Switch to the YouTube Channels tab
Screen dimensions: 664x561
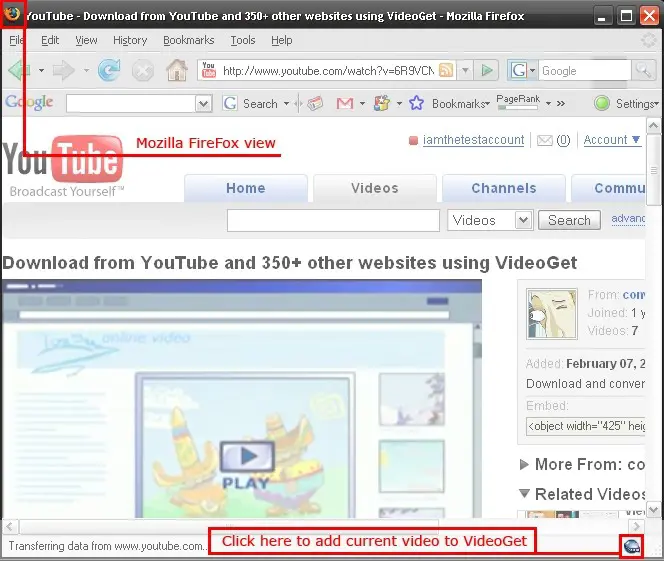click(x=504, y=188)
